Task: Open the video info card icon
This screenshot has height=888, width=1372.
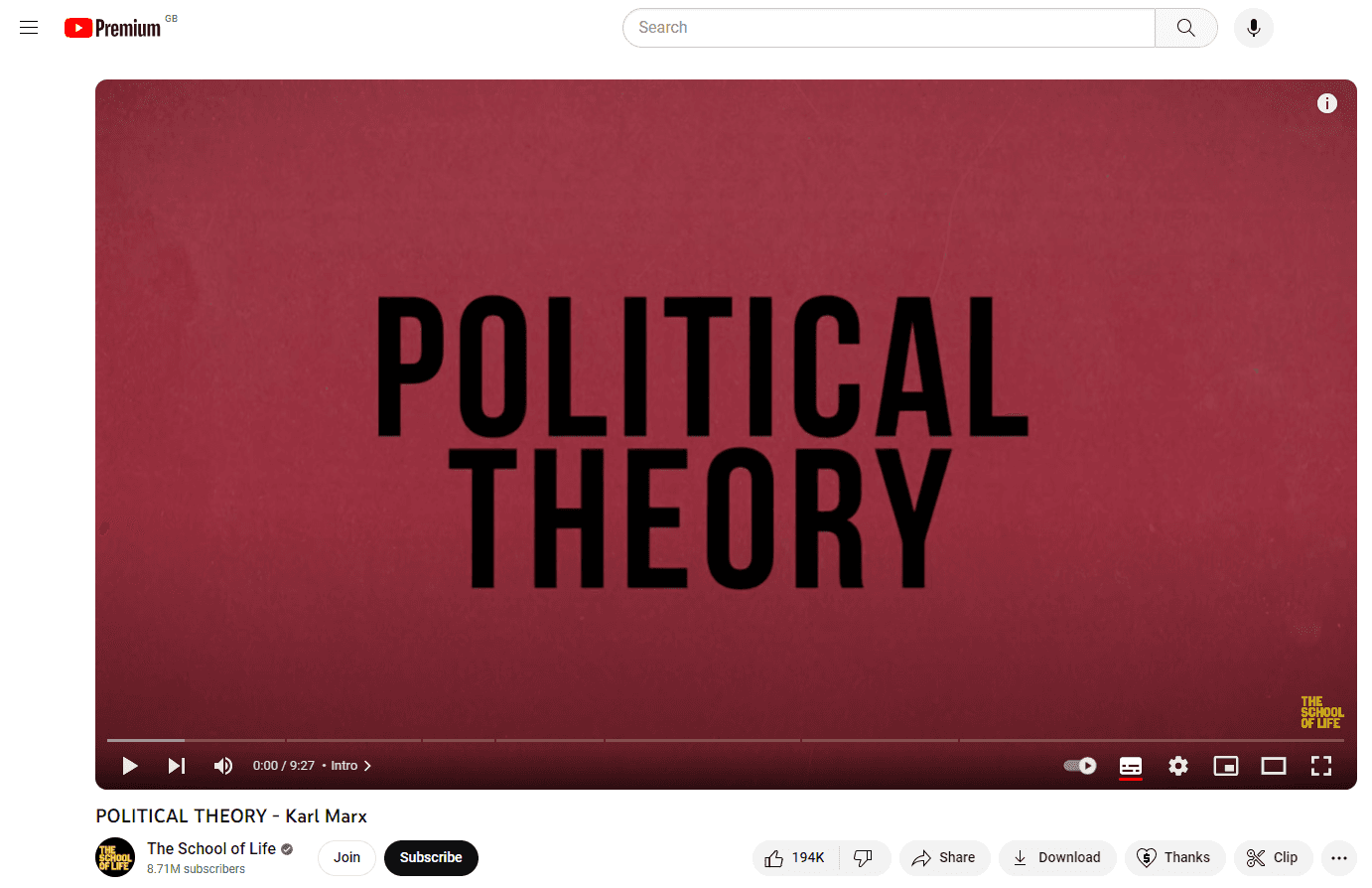Action: [1326, 103]
